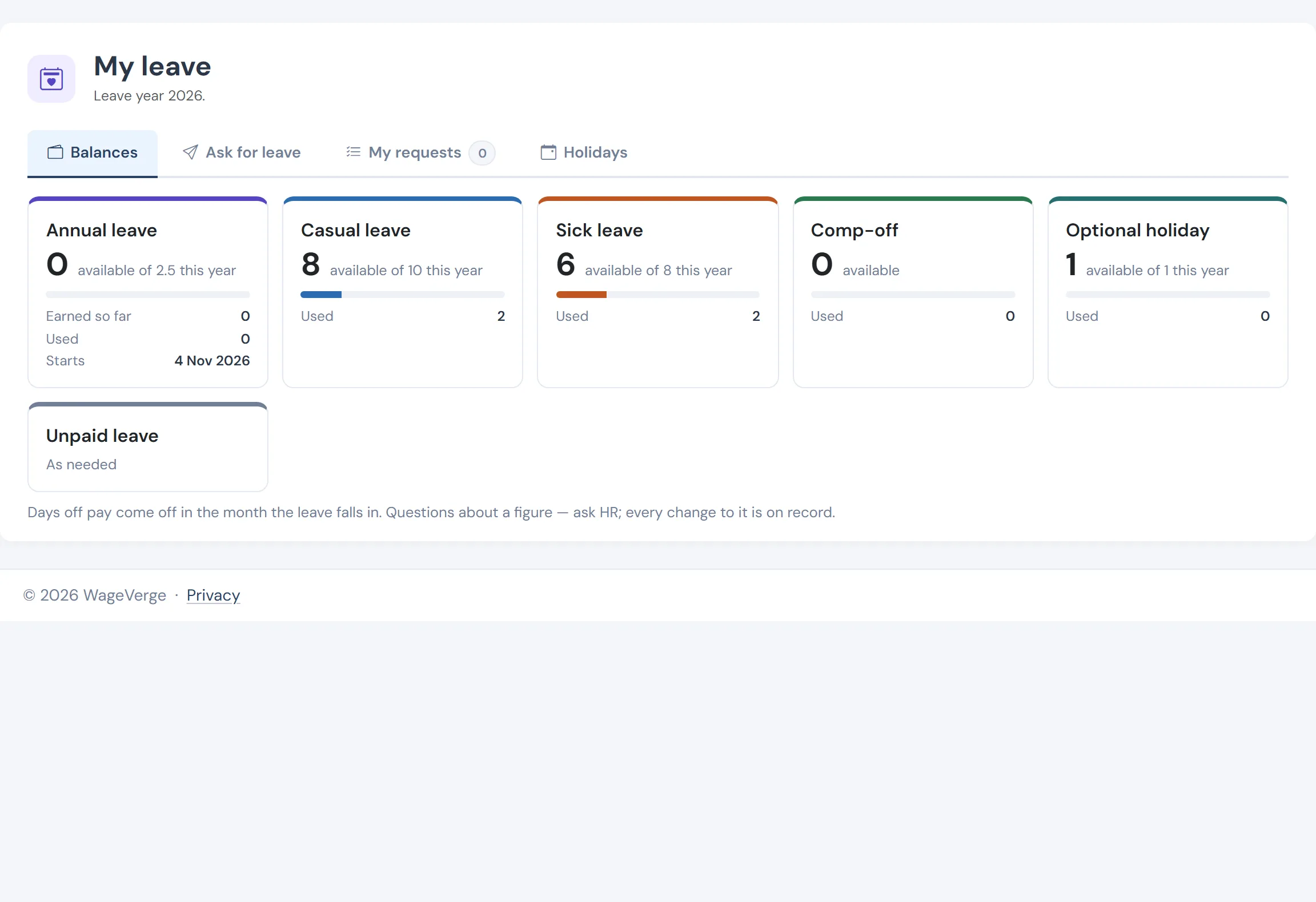1316x902 pixels.
Task: Open the My requests tab
Action: [x=420, y=153]
